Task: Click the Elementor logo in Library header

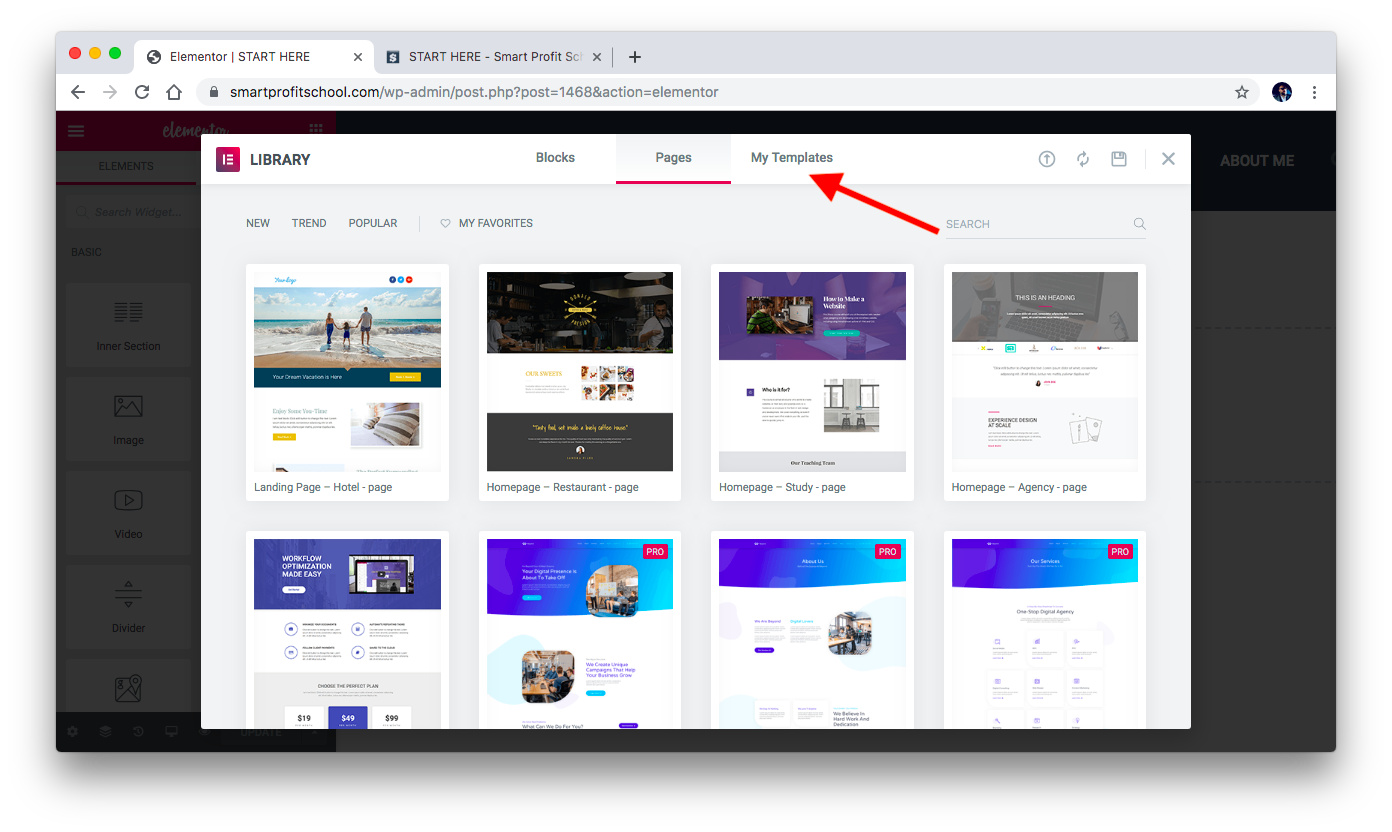Action: 228,159
